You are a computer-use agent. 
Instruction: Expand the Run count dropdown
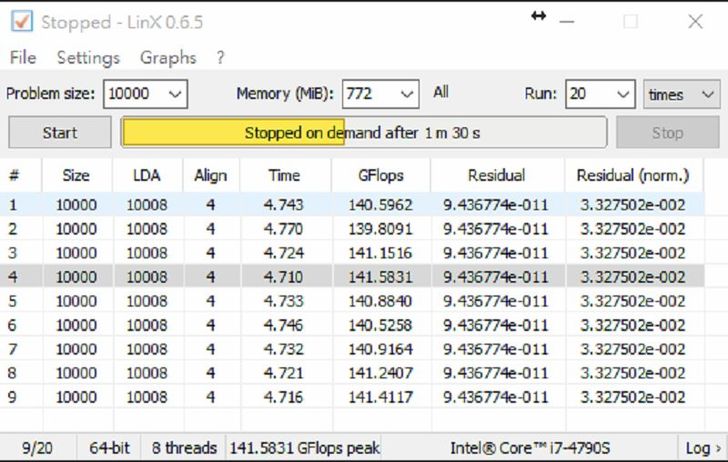point(623,94)
